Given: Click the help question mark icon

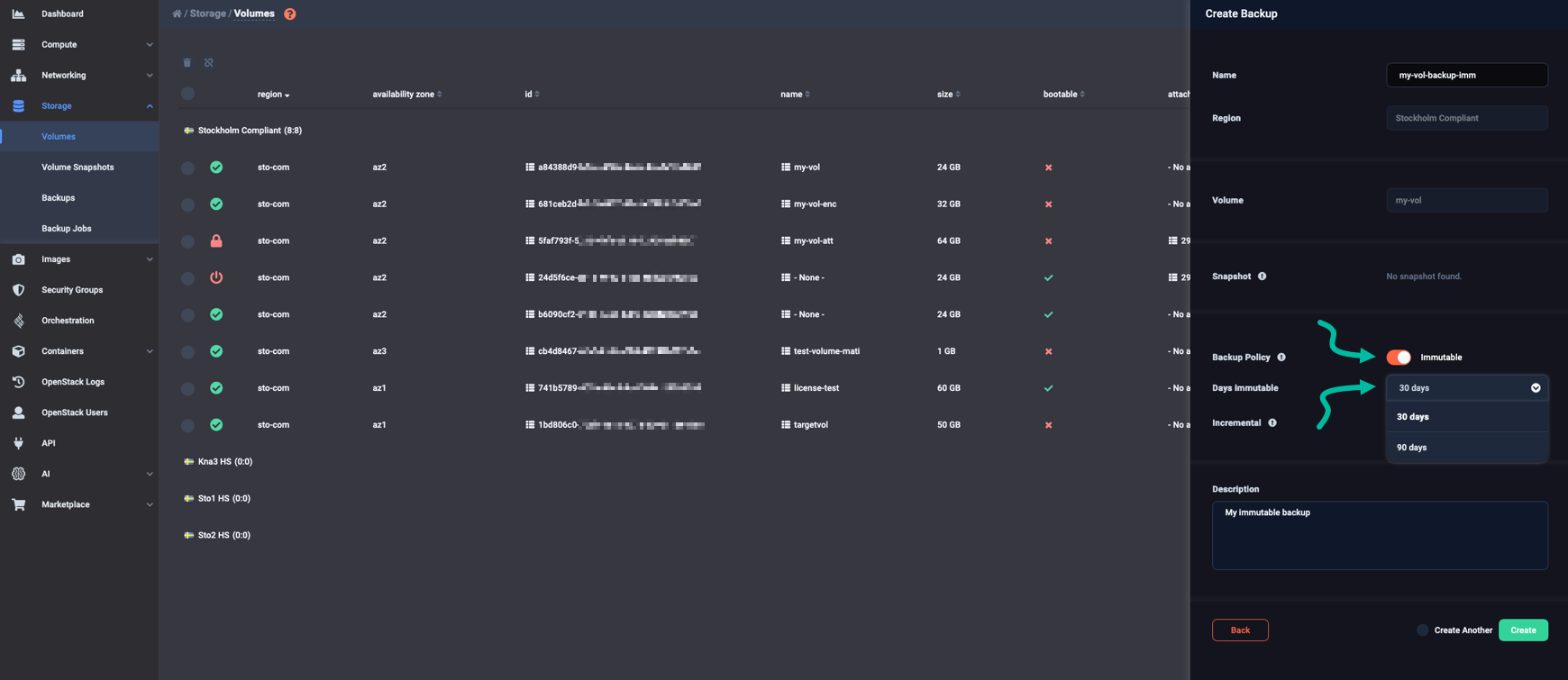Looking at the screenshot, I should click(x=289, y=14).
